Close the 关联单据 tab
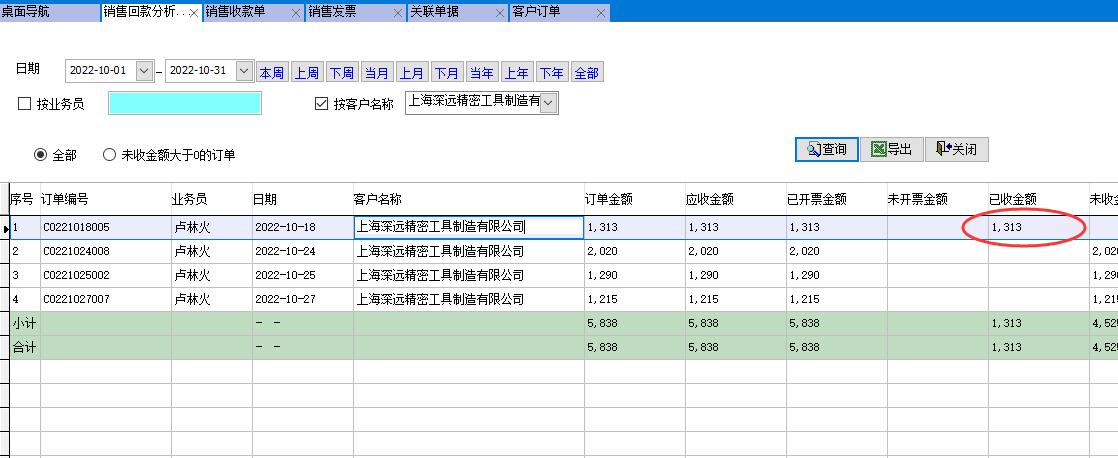Screen dimensions: 1118x458 click(x=499, y=13)
